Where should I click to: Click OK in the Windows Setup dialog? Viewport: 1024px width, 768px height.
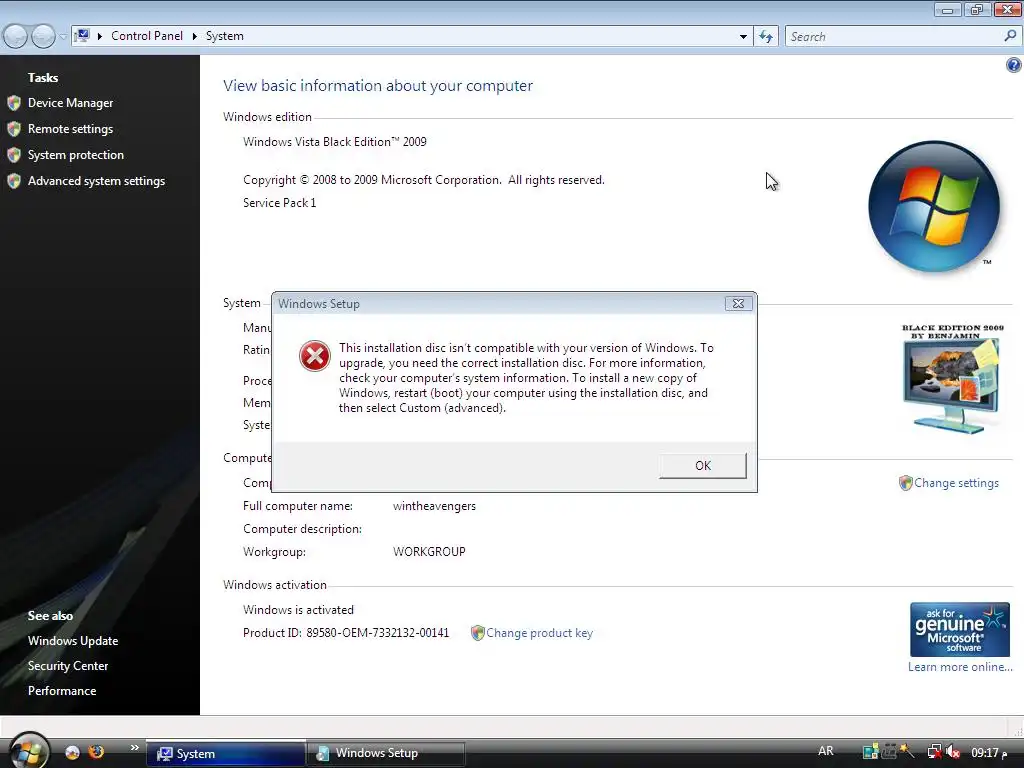[x=703, y=466]
